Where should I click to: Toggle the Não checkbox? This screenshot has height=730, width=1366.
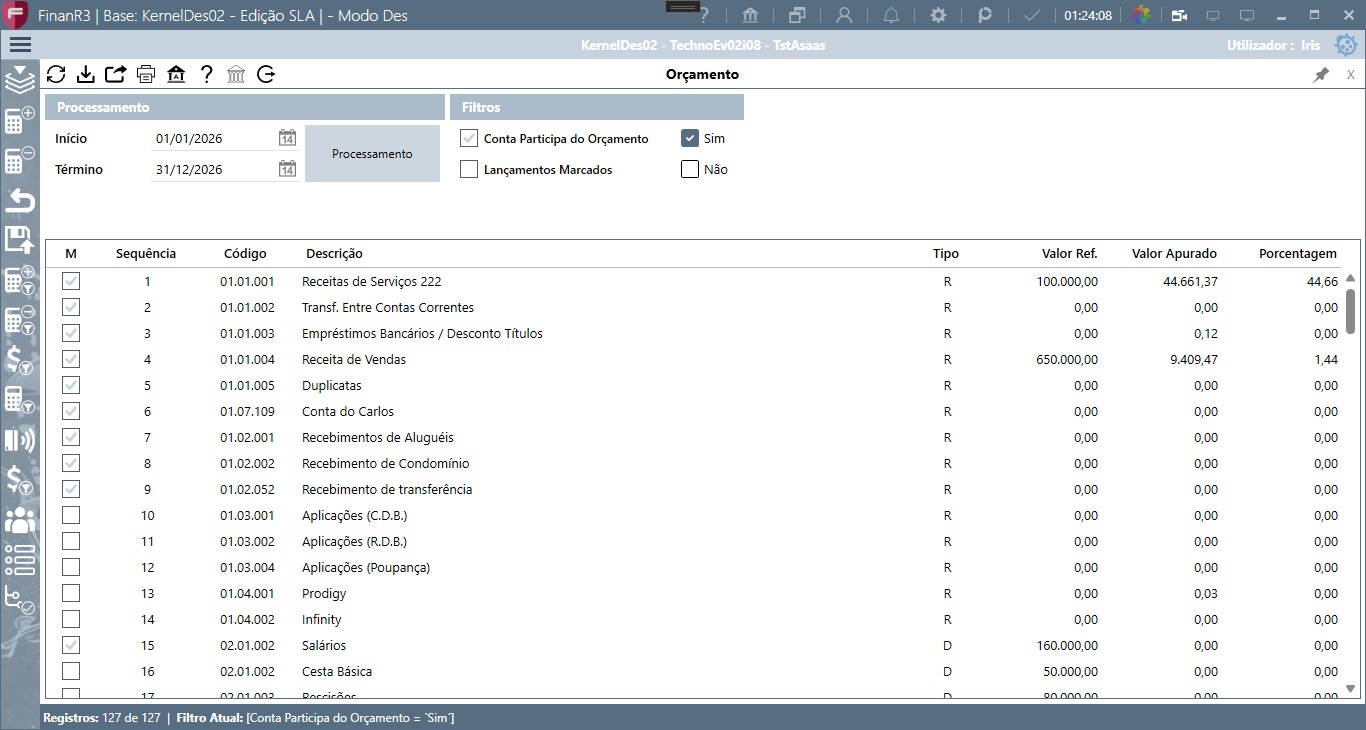point(690,169)
